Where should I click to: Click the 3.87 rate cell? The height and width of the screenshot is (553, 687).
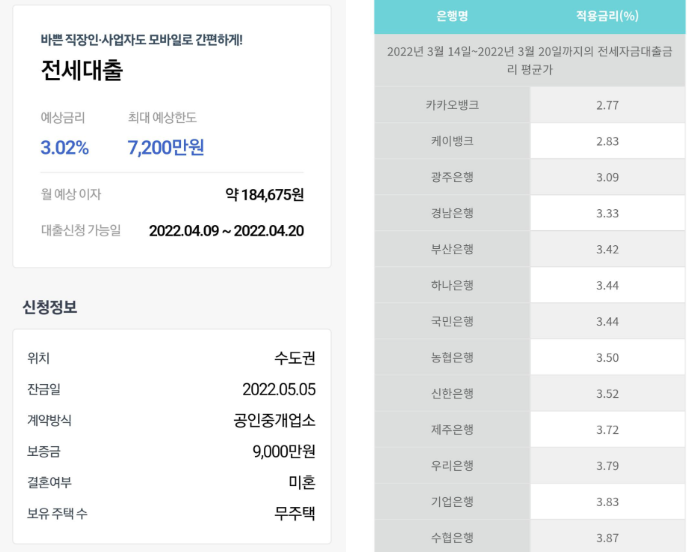pyautogui.click(x=608, y=537)
